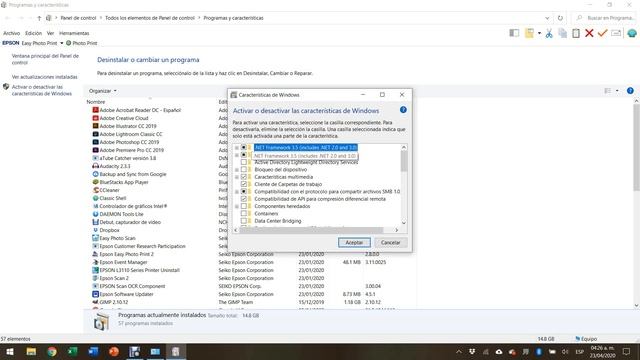The image size is (640, 360).
Task: Click the Rename icon next to the checkmark
Action: 616,33
